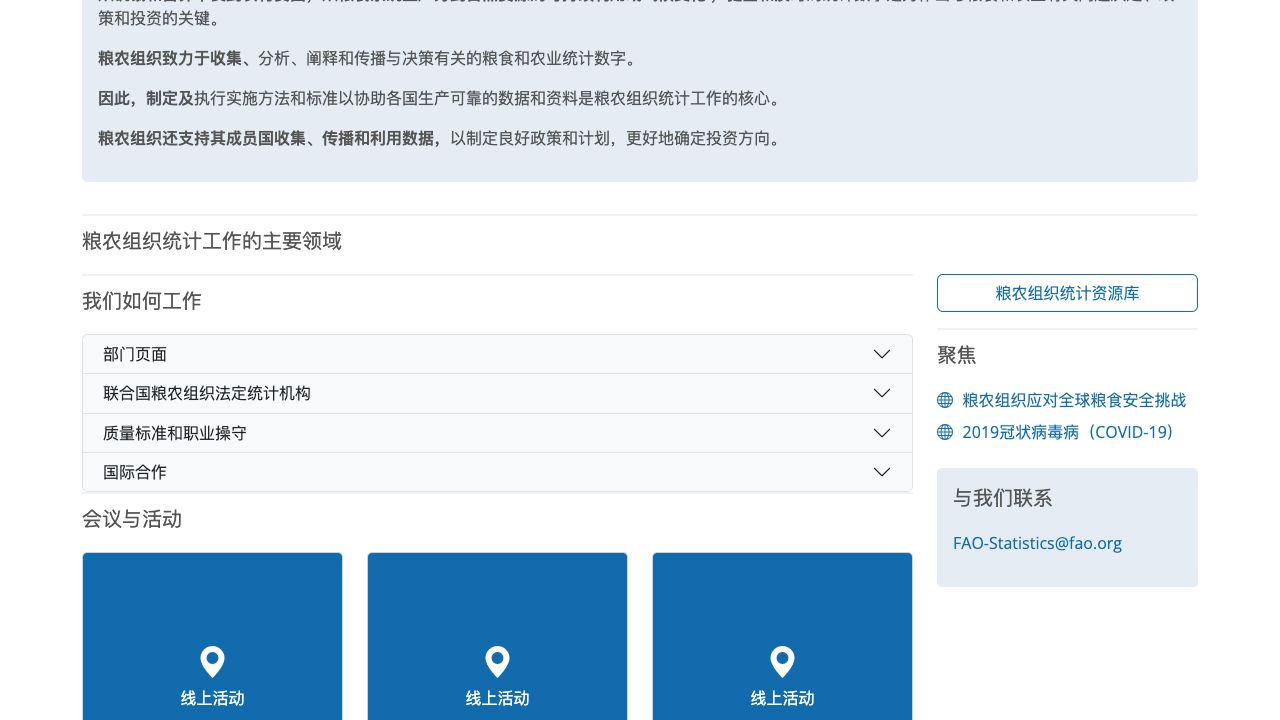This screenshot has height=720, width=1280.
Task: Expand 质量标准和职业操守 chevron arrow
Action: tap(881, 433)
